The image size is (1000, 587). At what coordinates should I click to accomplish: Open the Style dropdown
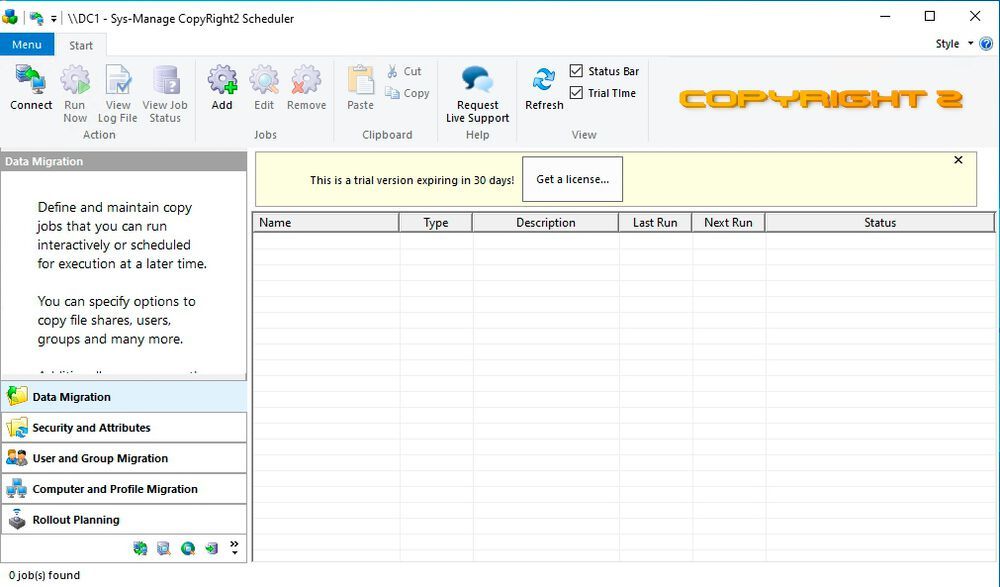(x=948, y=43)
